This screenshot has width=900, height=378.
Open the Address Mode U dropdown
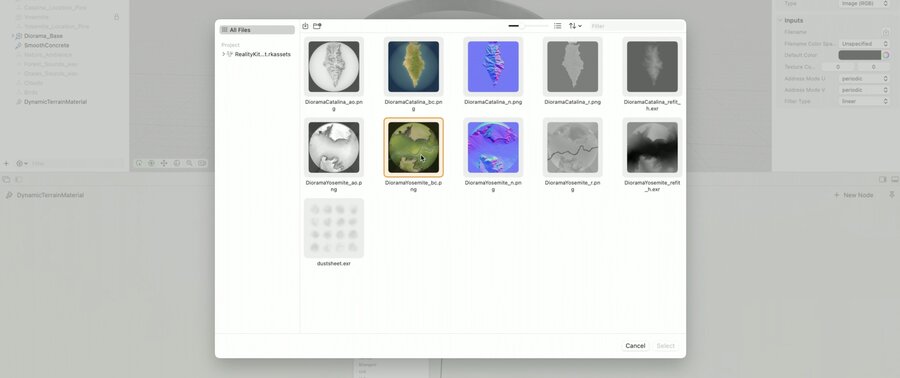(864, 78)
